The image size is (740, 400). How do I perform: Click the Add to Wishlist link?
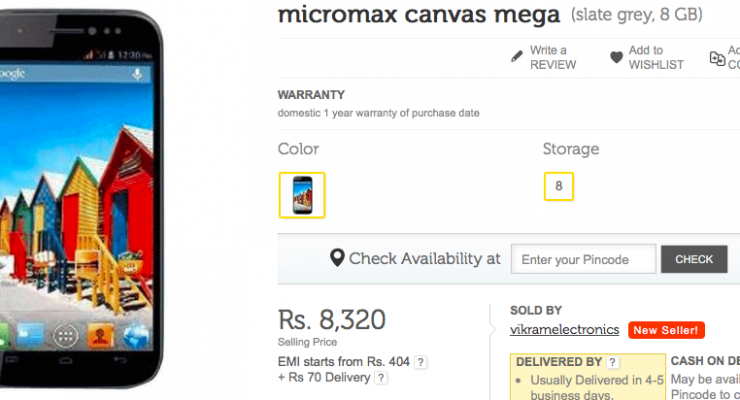[656, 57]
